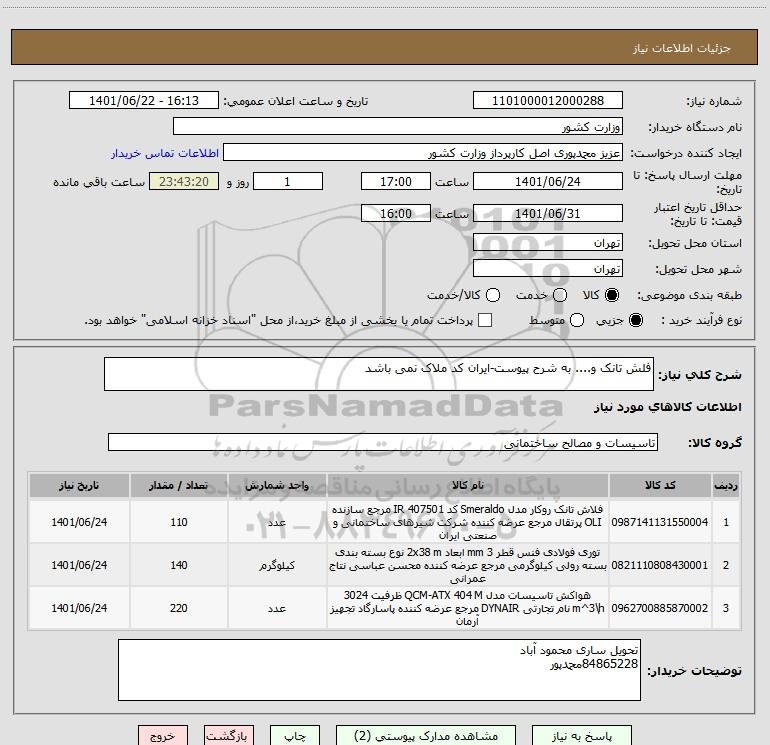Click the buyer notes text area
The height and width of the screenshot is (745, 770).
tap(379, 670)
